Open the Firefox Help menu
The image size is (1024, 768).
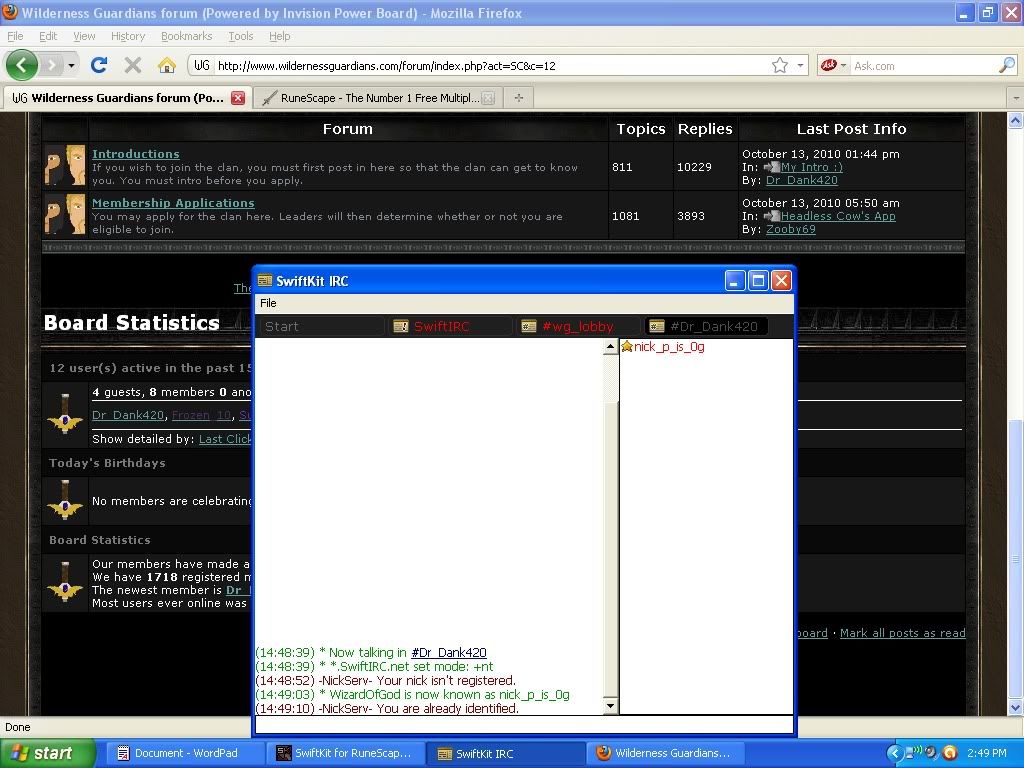[x=280, y=36]
